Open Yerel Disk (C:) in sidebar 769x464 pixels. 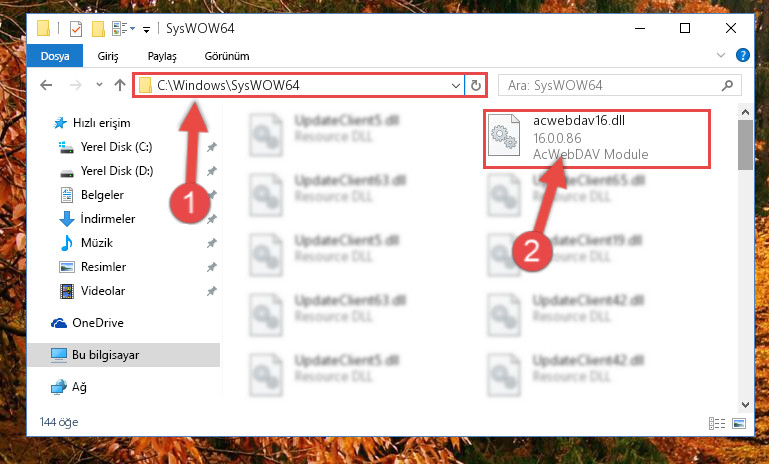click(x=116, y=147)
